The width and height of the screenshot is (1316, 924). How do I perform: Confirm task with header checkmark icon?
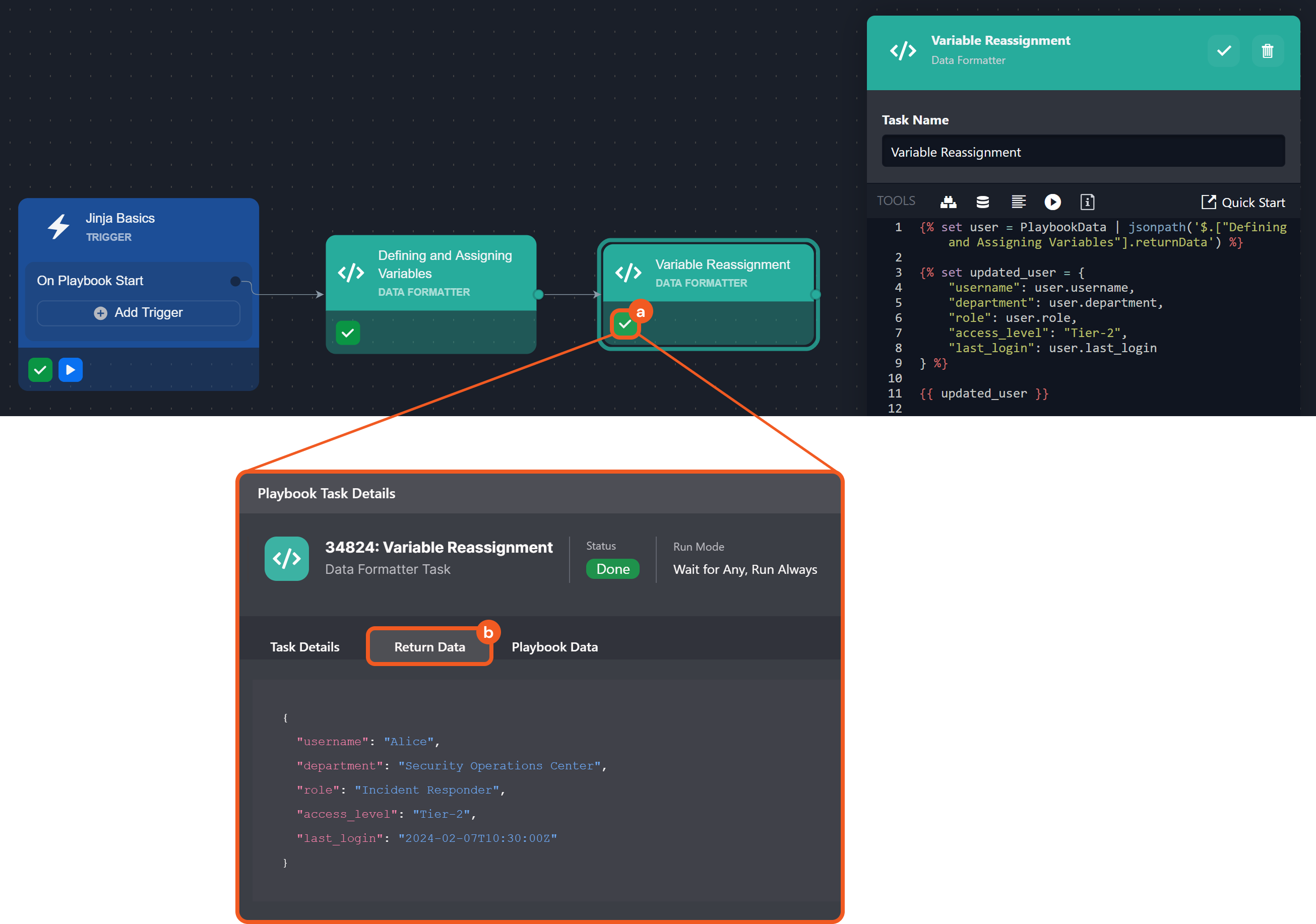(1224, 51)
